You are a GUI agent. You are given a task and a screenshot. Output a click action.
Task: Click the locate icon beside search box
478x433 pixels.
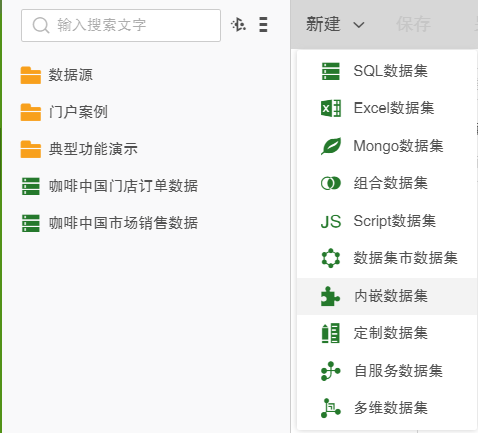click(238, 25)
